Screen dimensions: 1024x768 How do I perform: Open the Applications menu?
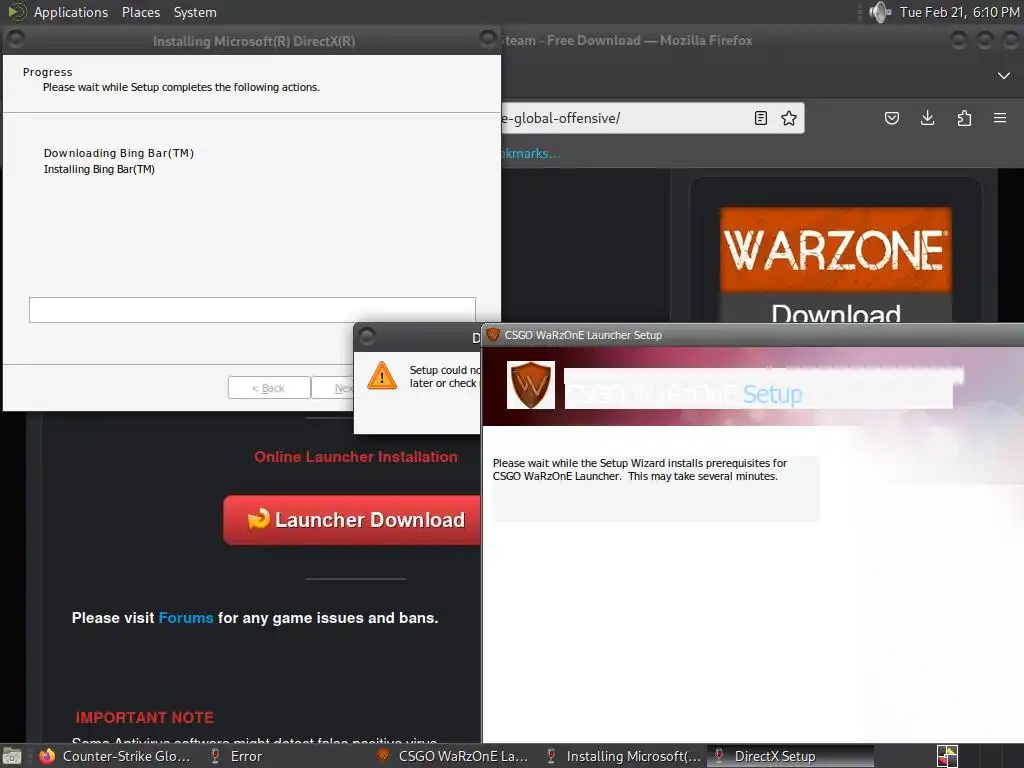point(71,12)
